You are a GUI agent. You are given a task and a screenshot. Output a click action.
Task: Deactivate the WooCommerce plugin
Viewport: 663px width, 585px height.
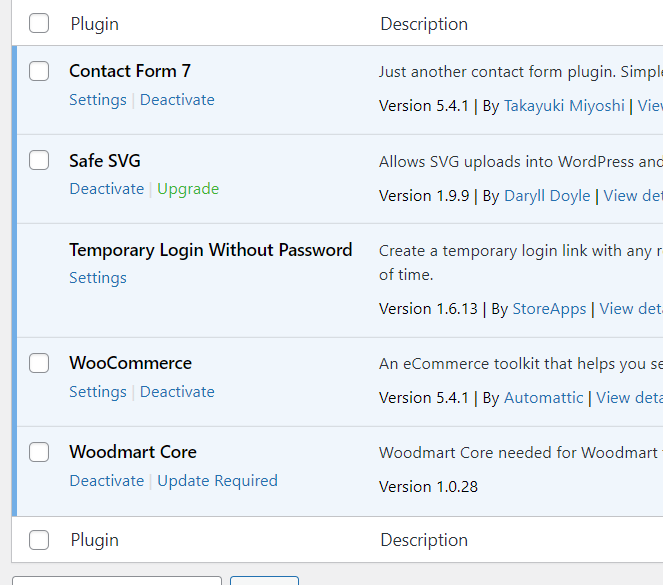[x=177, y=392]
